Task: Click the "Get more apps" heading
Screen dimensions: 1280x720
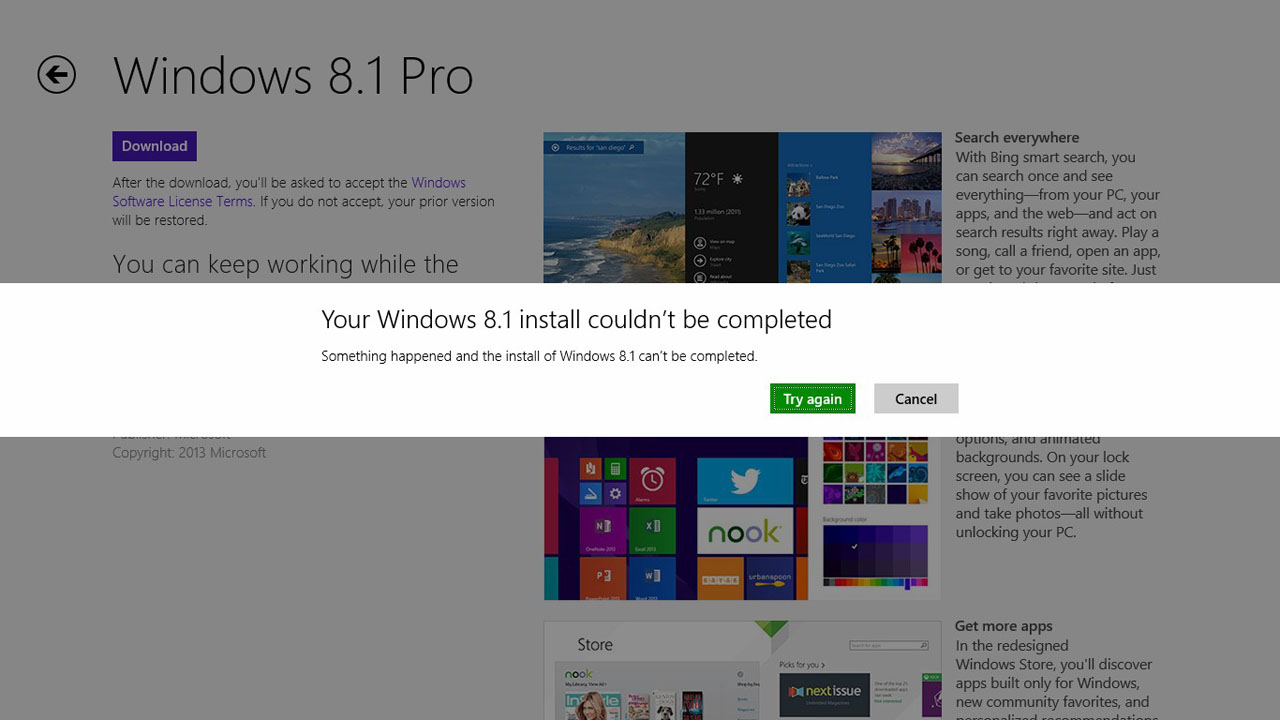Action: tap(1004, 626)
